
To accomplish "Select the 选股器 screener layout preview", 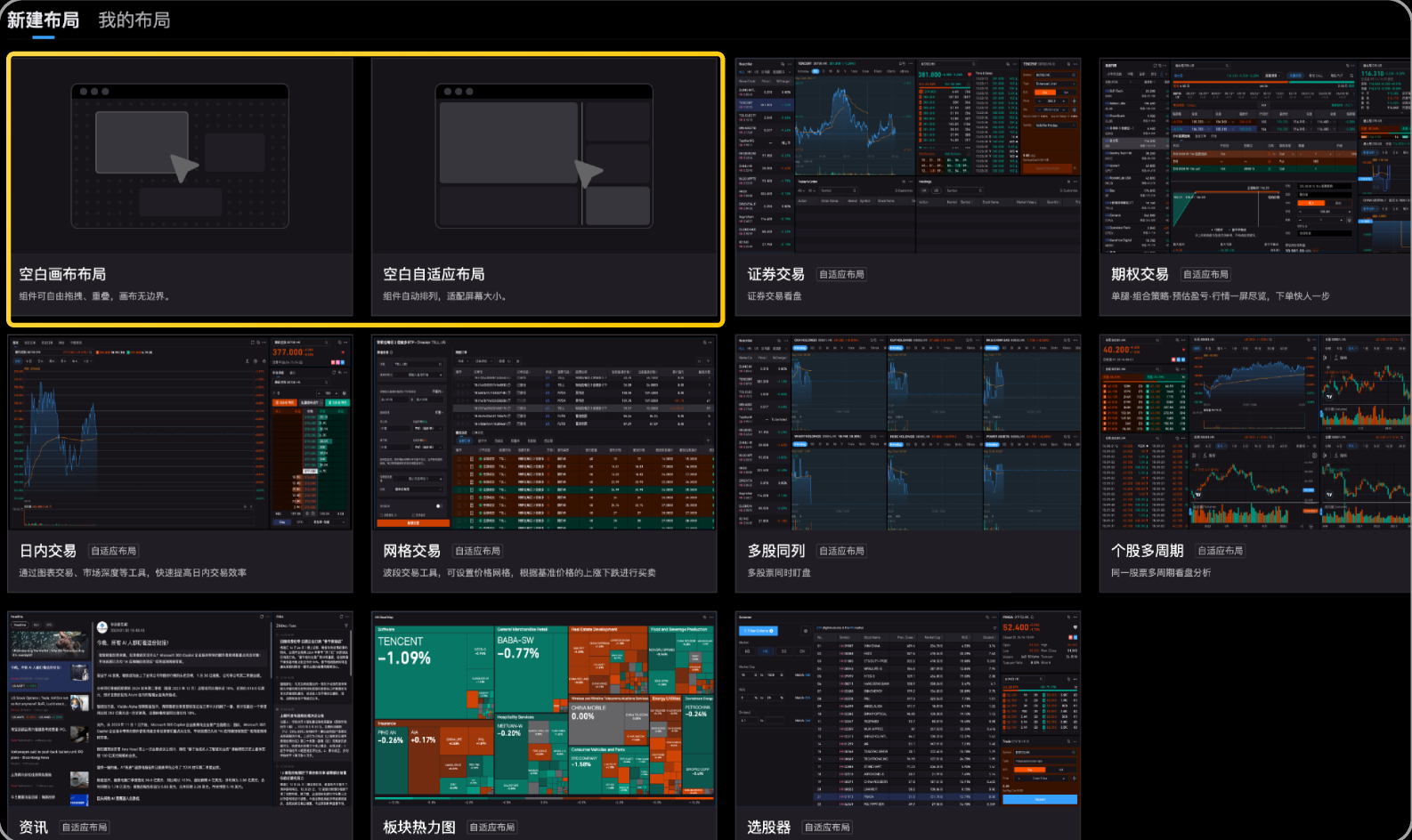I will click(908, 709).
